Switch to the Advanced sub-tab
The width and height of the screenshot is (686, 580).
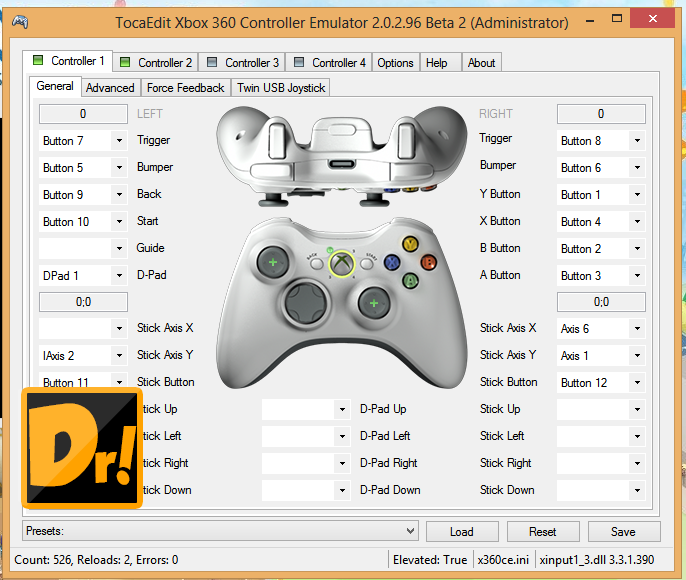(x=110, y=88)
